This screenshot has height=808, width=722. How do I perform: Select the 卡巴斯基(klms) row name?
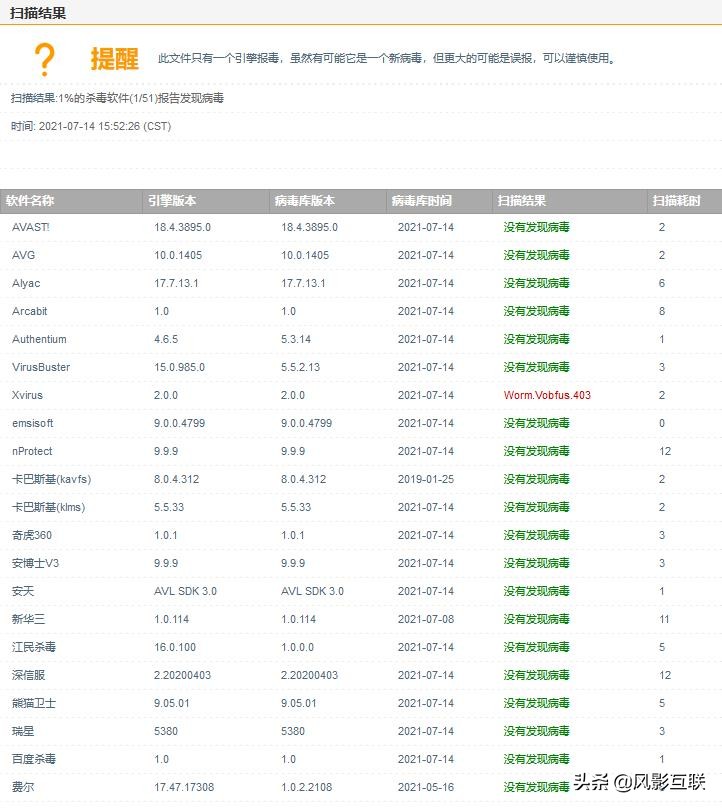pos(48,507)
